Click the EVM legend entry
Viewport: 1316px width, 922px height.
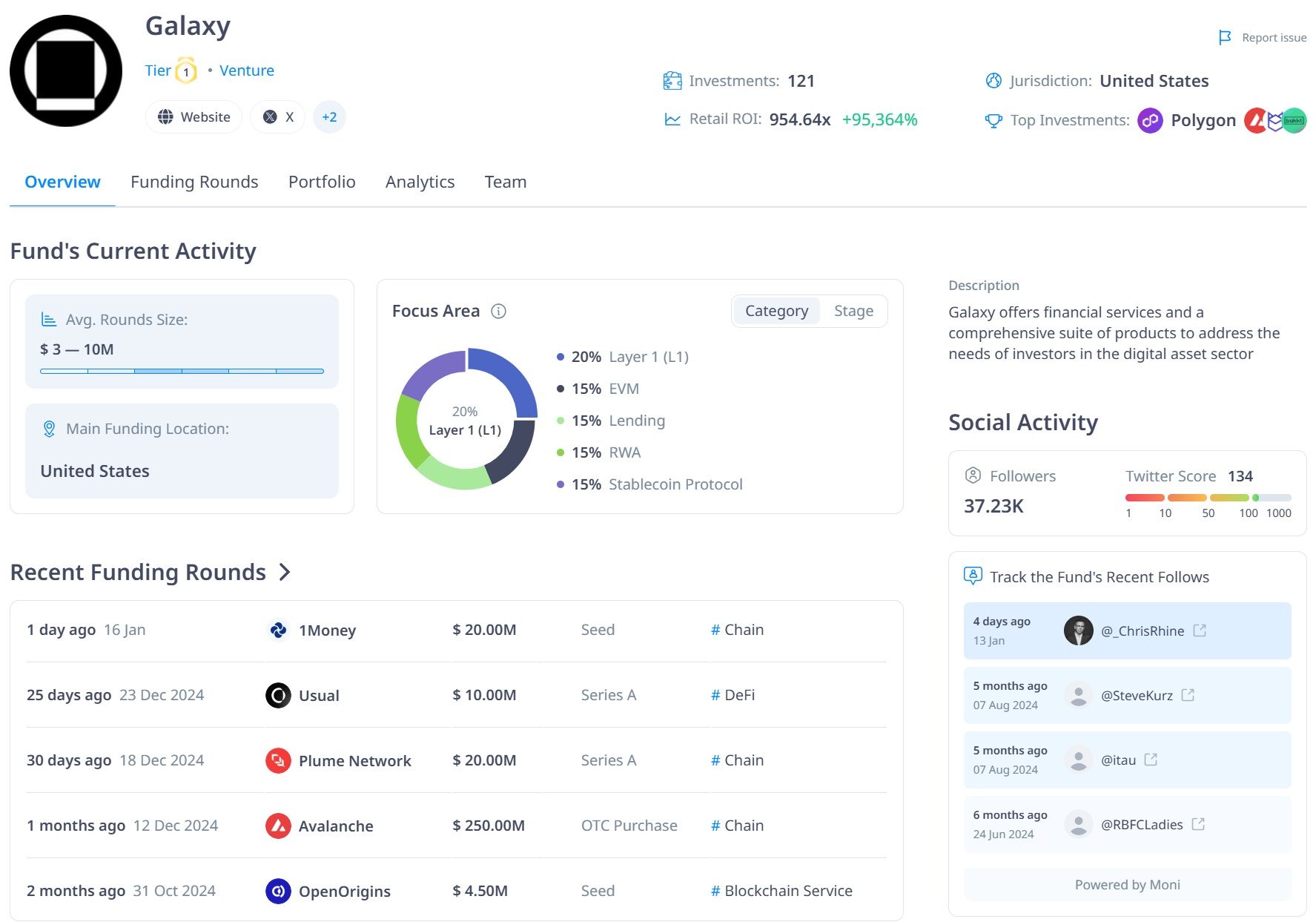(x=598, y=389)
